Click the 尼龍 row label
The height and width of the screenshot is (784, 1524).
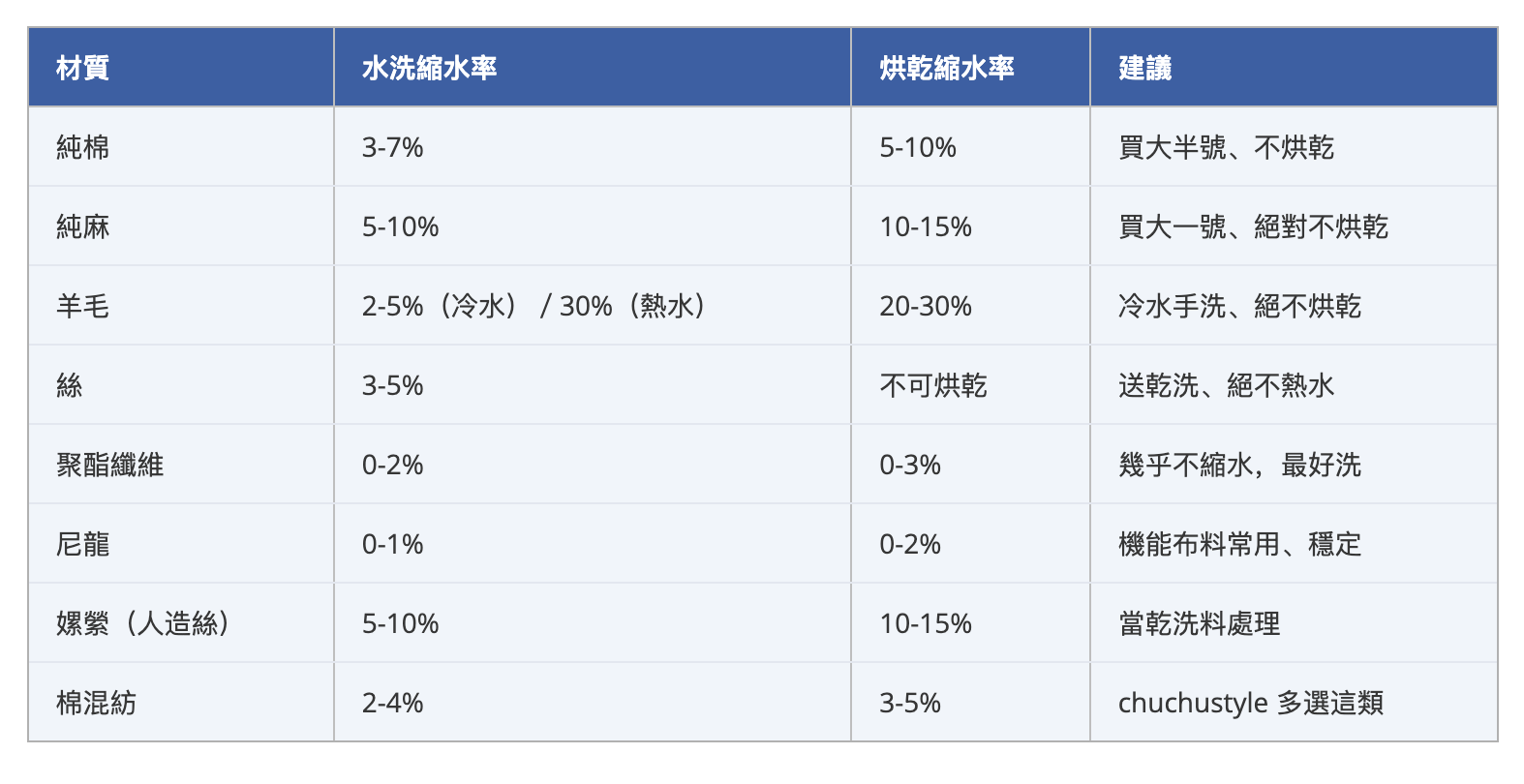pyautogui.click(x=83, y=544)
